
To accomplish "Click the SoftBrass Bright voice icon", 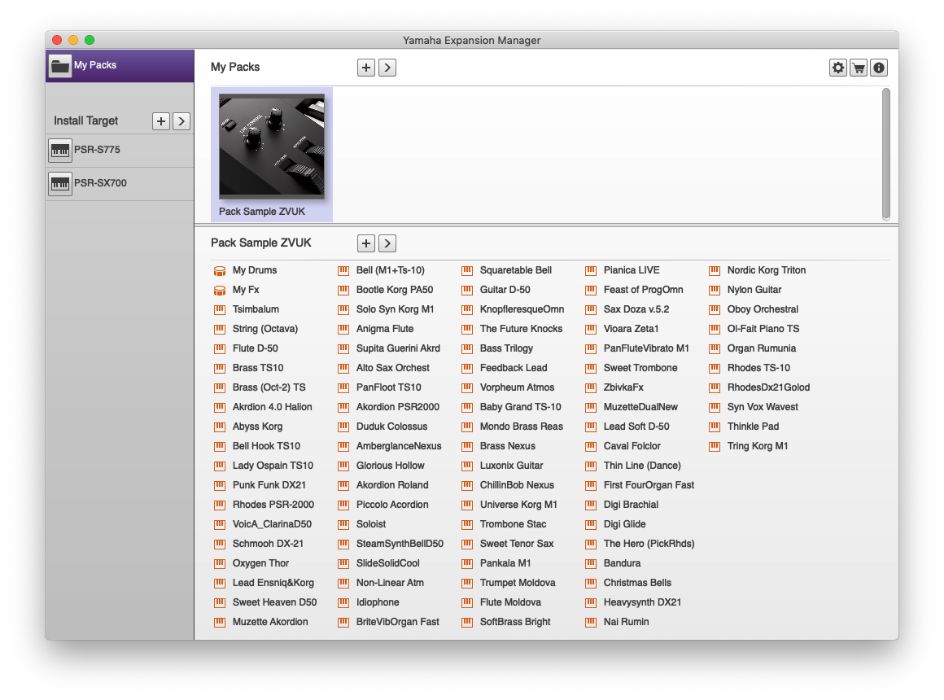I will pyautogui.click(x=467, y=622).
